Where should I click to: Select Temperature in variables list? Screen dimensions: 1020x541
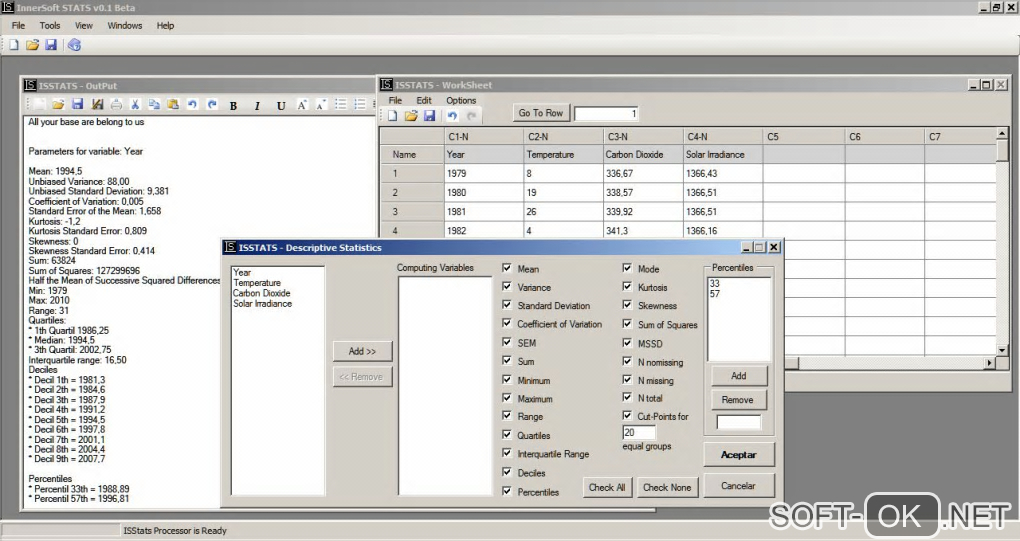click(x=257, y=283)
